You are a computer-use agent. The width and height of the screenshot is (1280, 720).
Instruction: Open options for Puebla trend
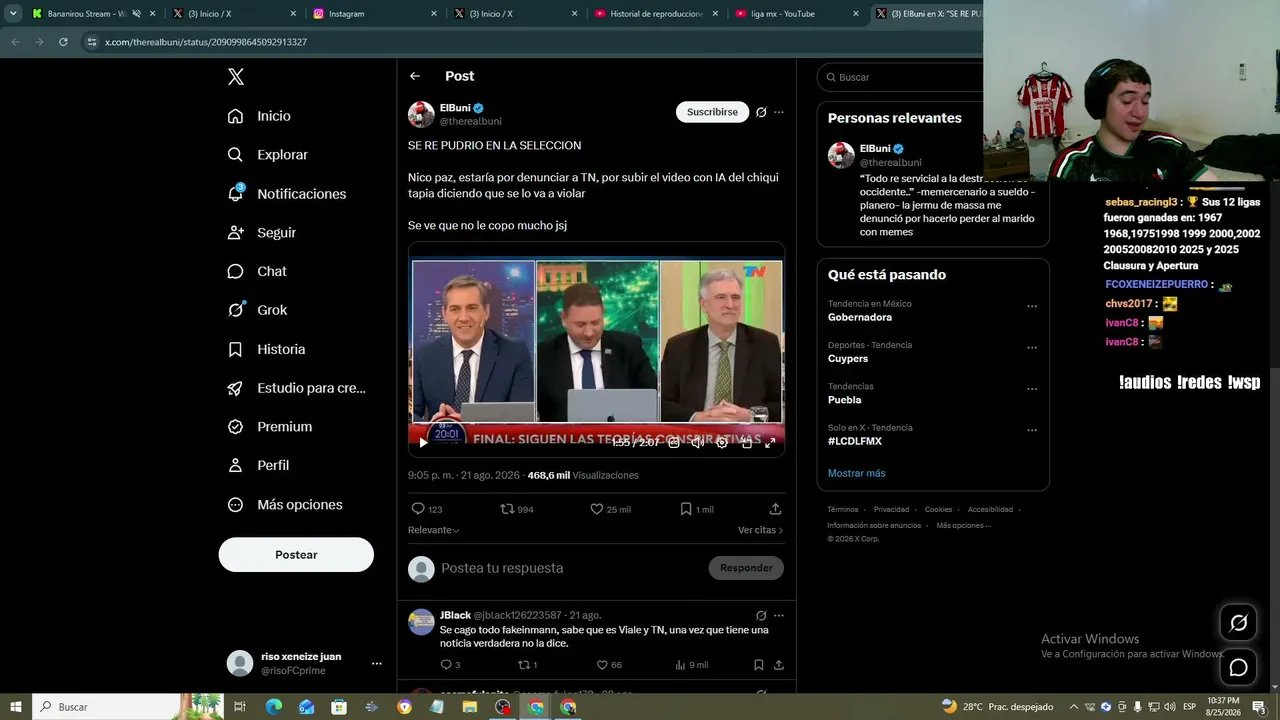point(1032,389)
